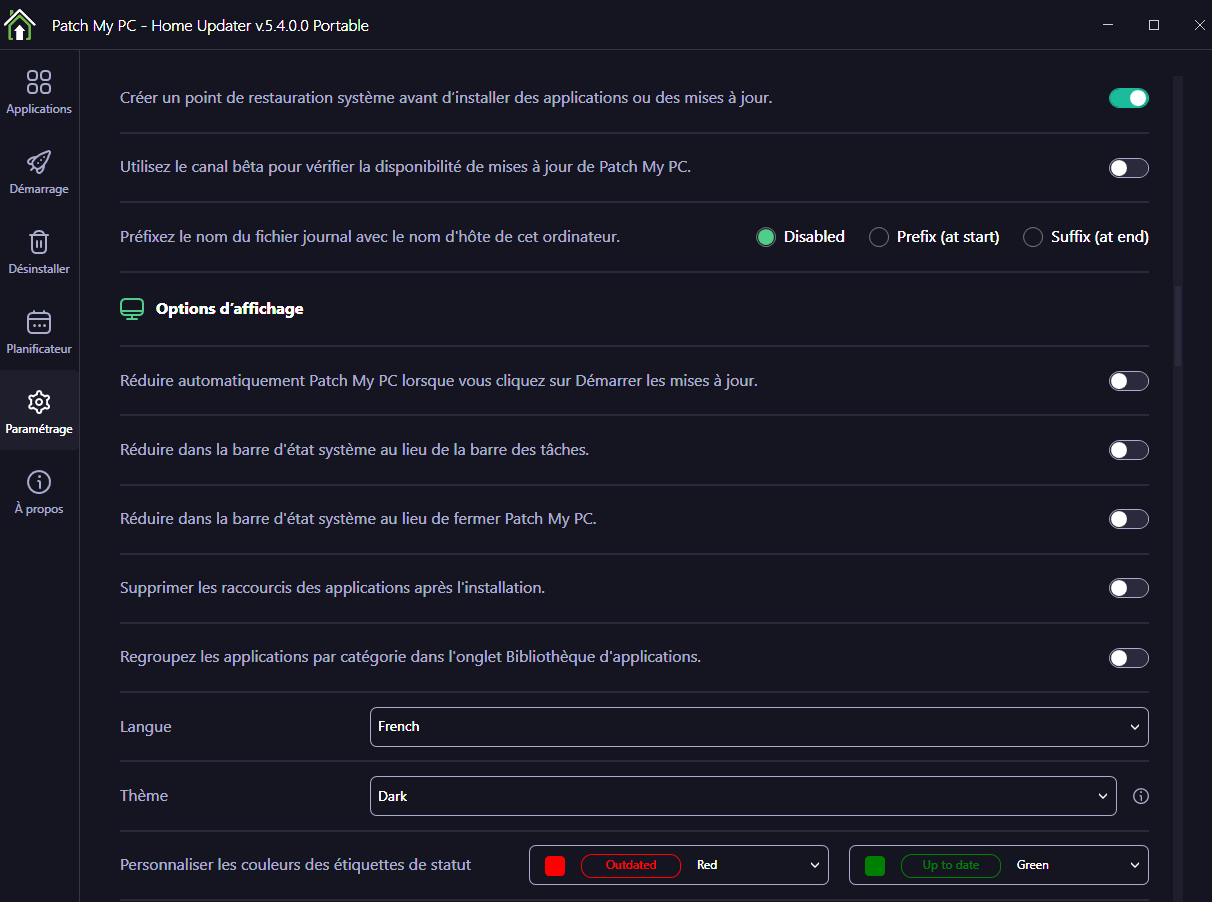Click the Options d'affichage heading

229,309
